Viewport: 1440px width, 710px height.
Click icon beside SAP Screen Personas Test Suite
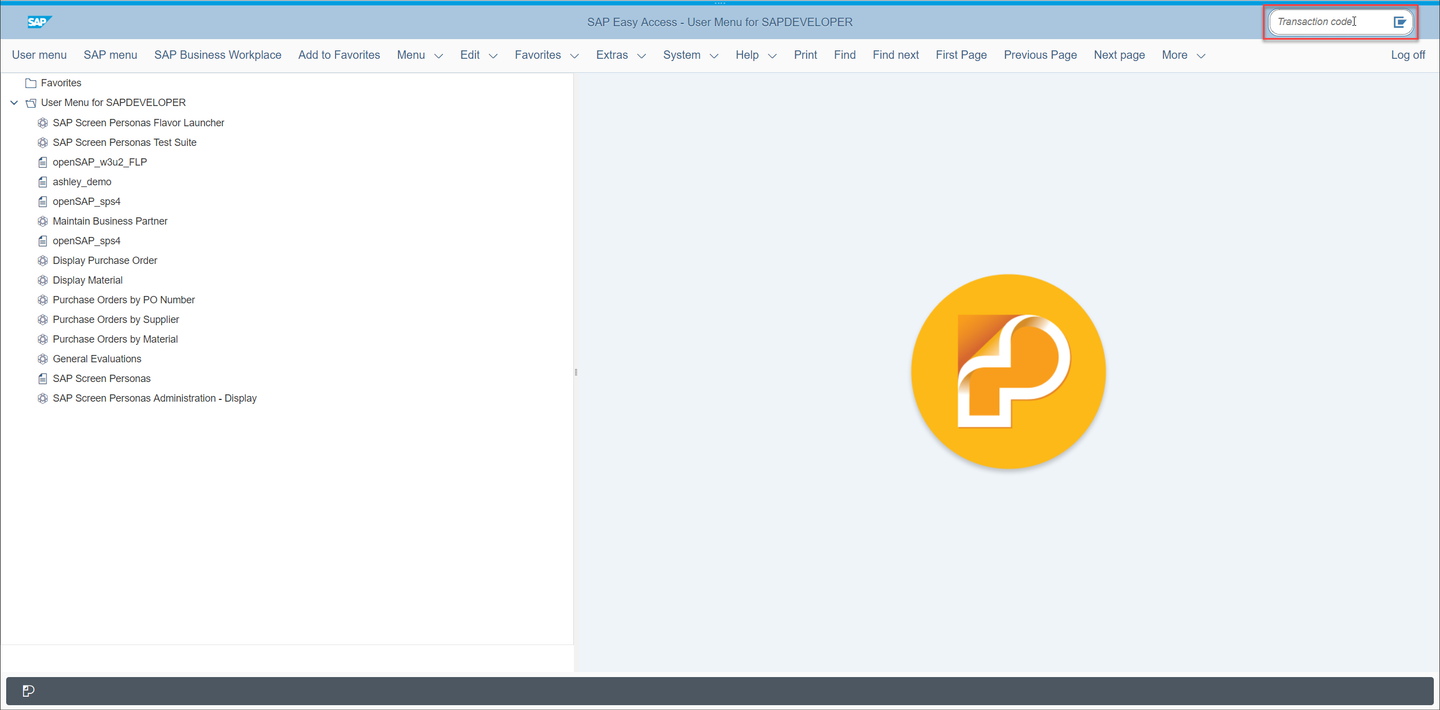pos(43,143)
